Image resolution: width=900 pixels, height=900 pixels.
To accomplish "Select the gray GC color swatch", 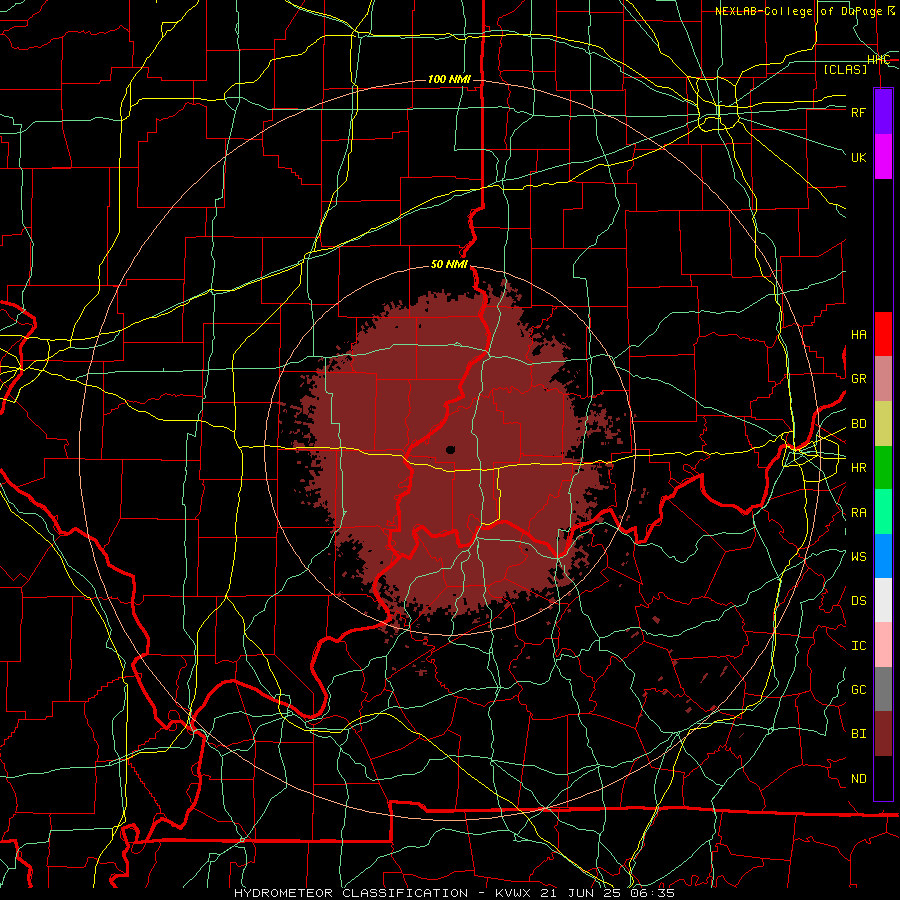I will coord(883,689).
